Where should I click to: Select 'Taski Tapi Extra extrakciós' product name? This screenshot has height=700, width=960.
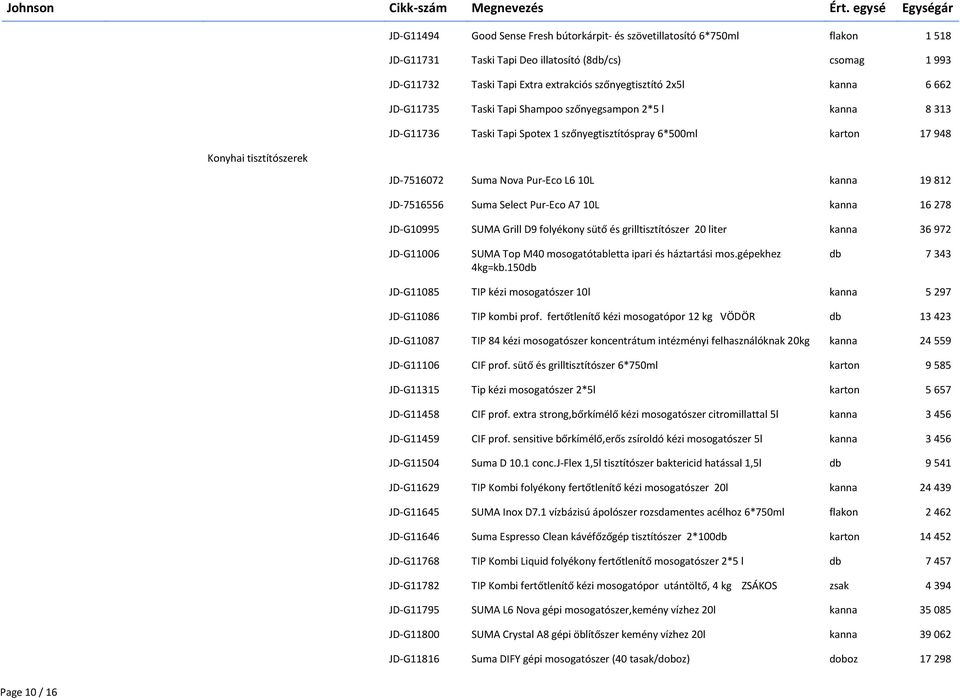[x=531, y=85]
